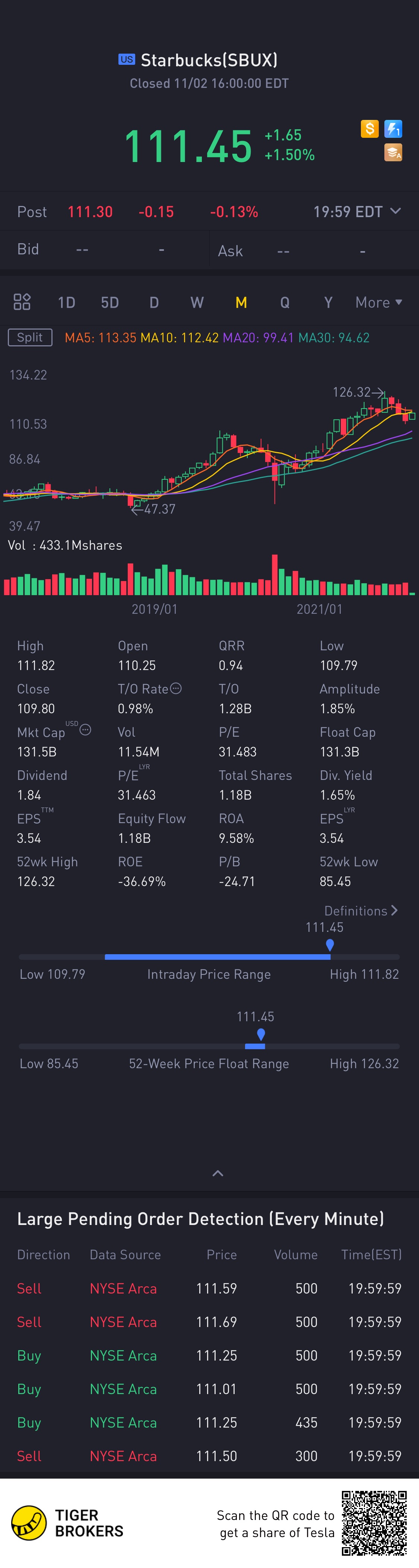Tap the Tesla share QR code

374,1522
